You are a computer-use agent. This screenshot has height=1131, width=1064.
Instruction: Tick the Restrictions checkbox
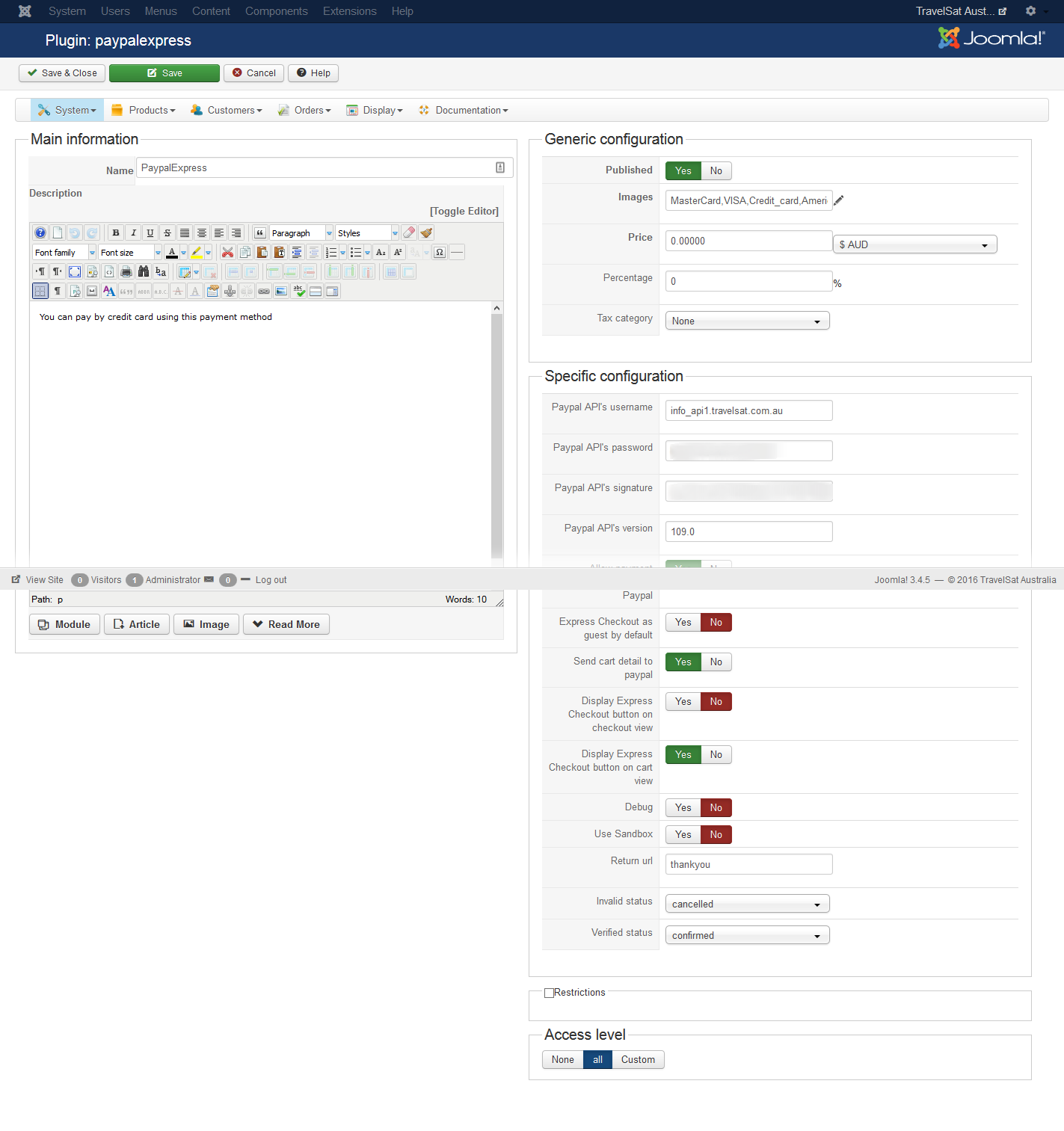click(550, 993)
